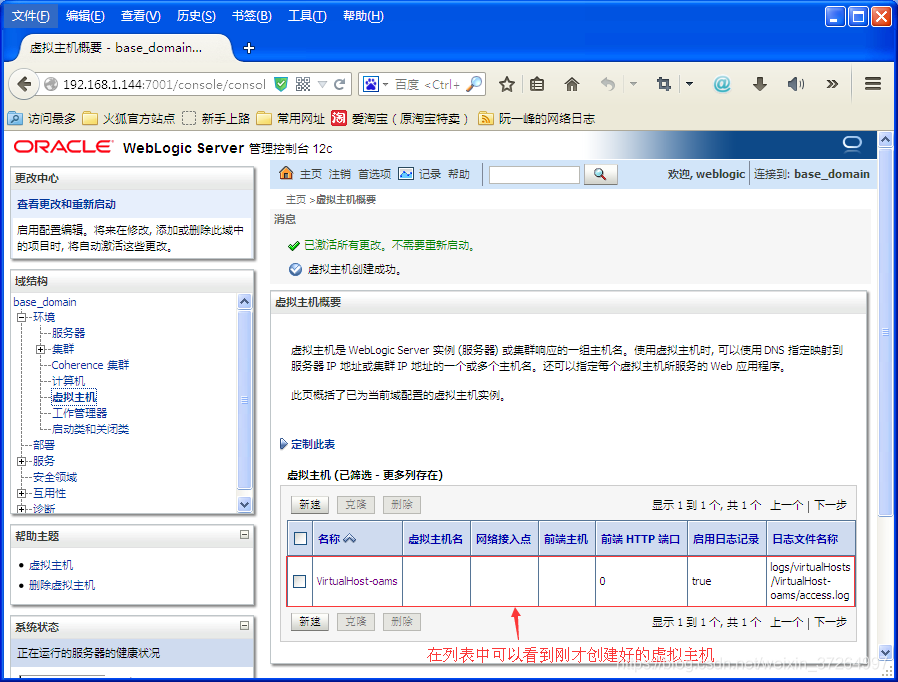Open the address bar history dropdown arrow

(x=322, y=85)
